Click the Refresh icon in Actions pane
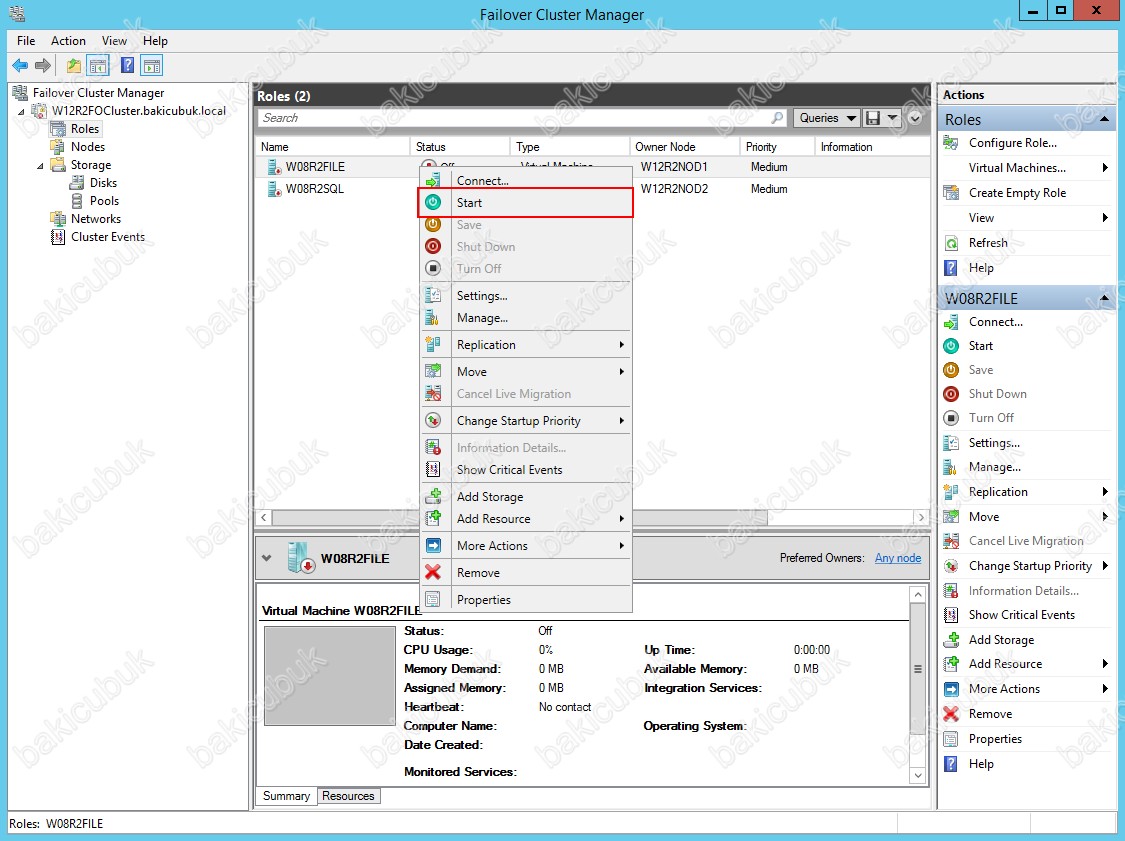 (x=951, y=243)
